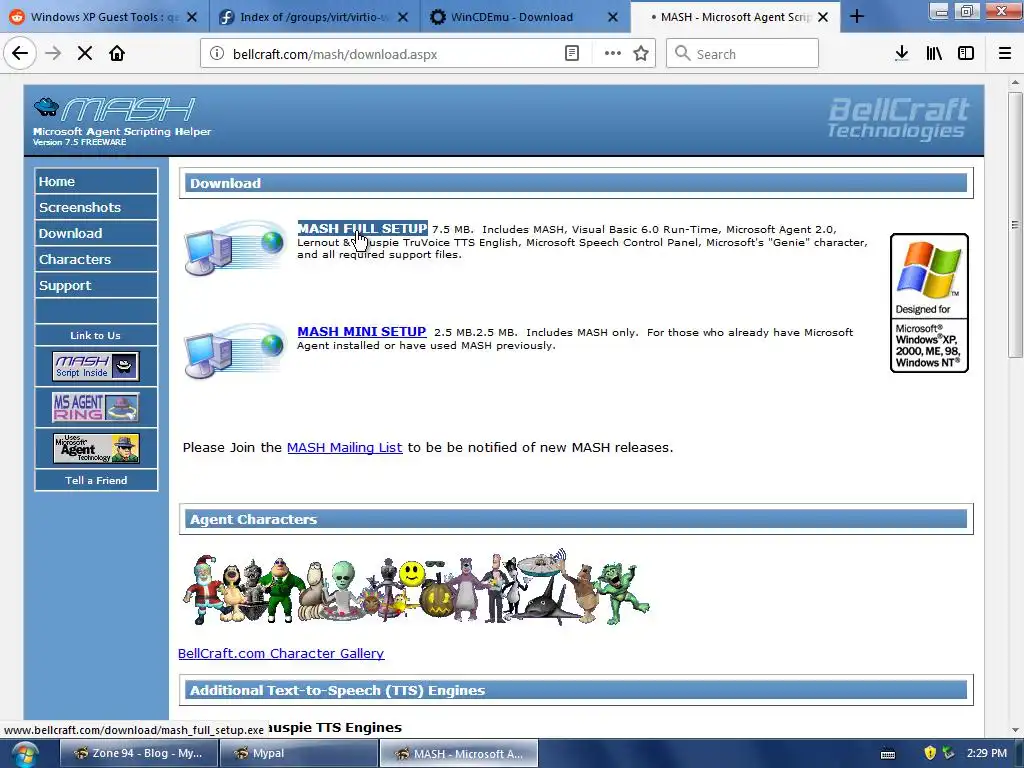
Task: Close the WinCDEmu Download tab
Action: click(613, 17)
